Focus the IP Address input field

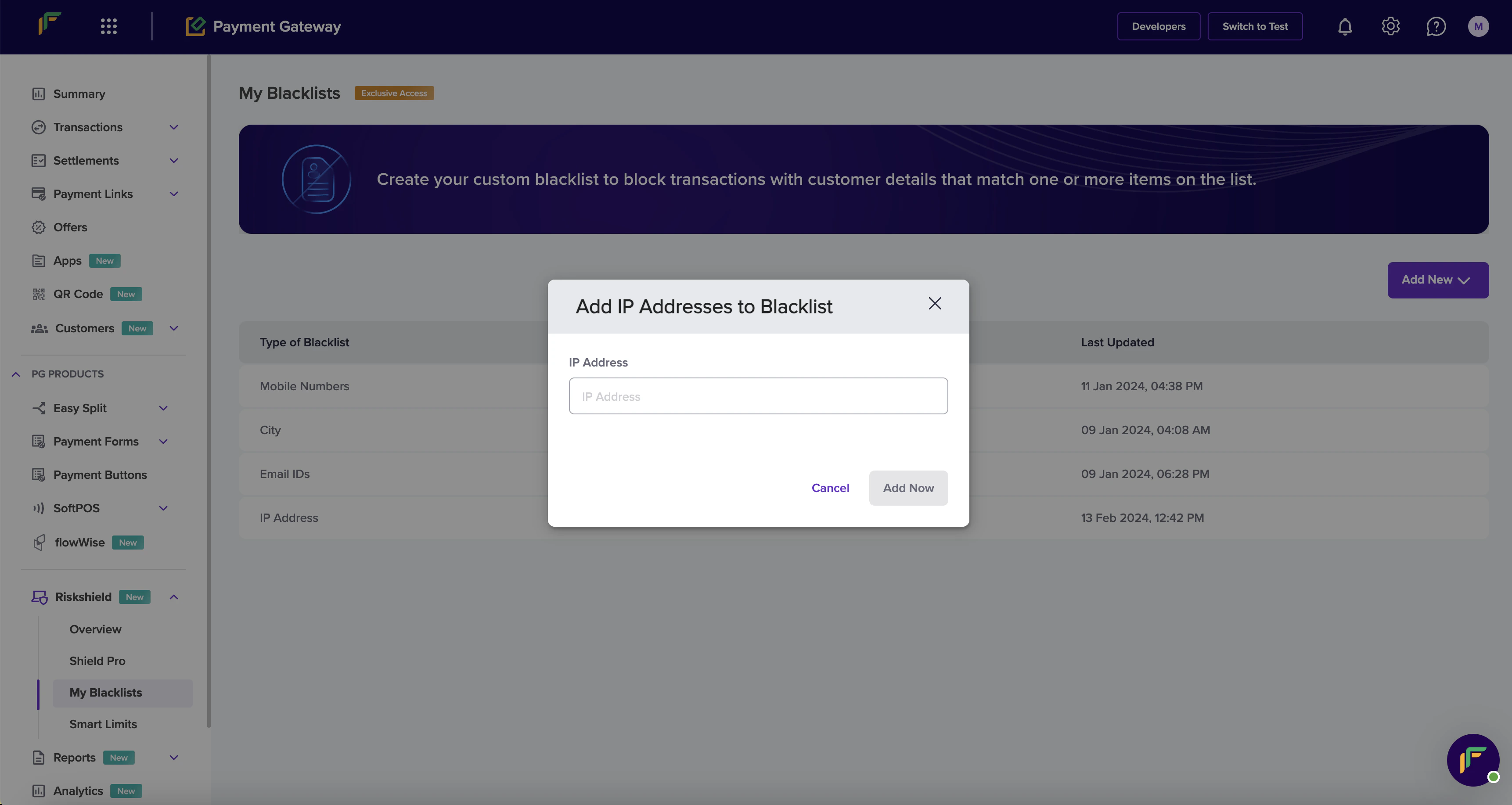(758, 396)
